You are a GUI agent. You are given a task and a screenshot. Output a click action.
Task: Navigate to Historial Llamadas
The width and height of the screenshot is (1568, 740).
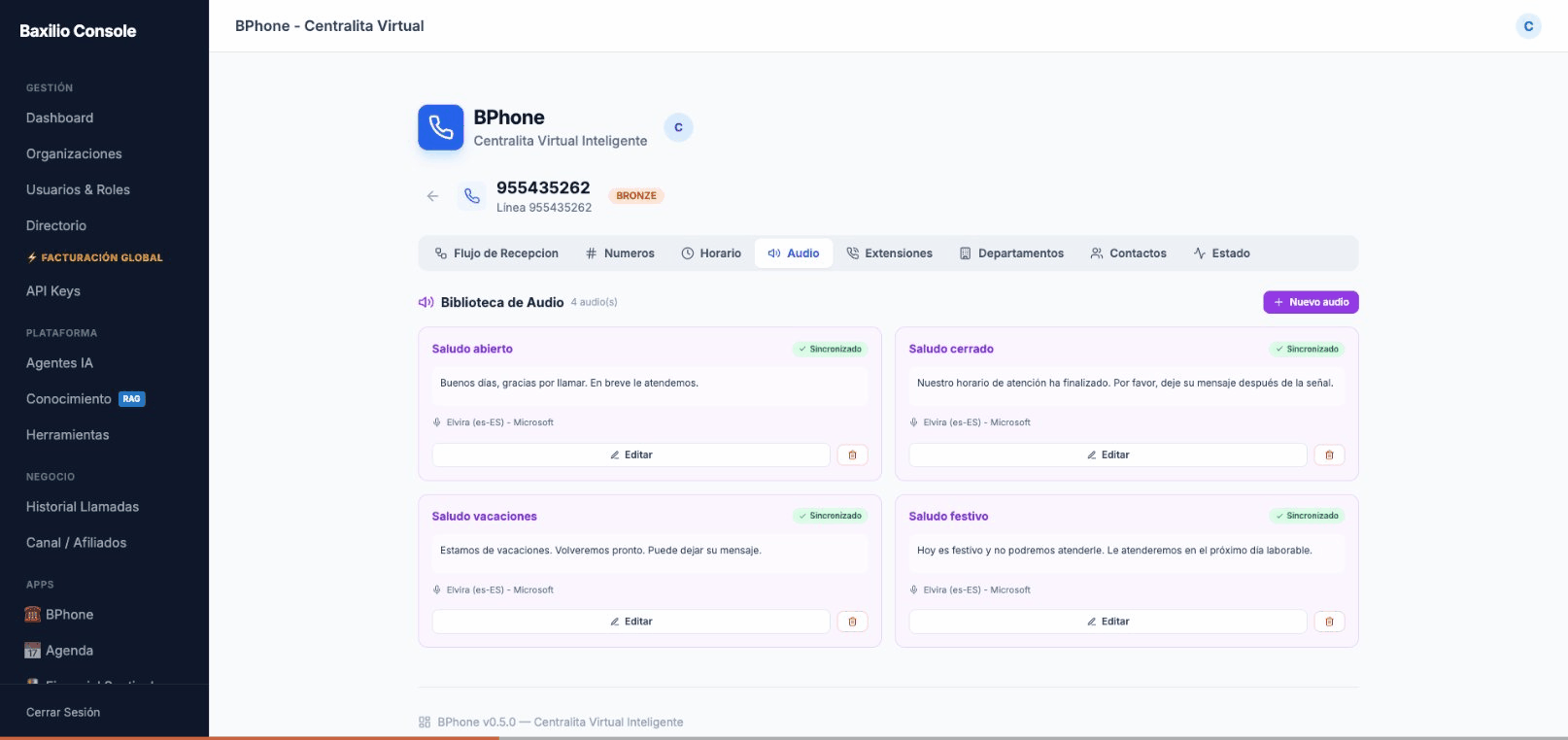point(83,507)
